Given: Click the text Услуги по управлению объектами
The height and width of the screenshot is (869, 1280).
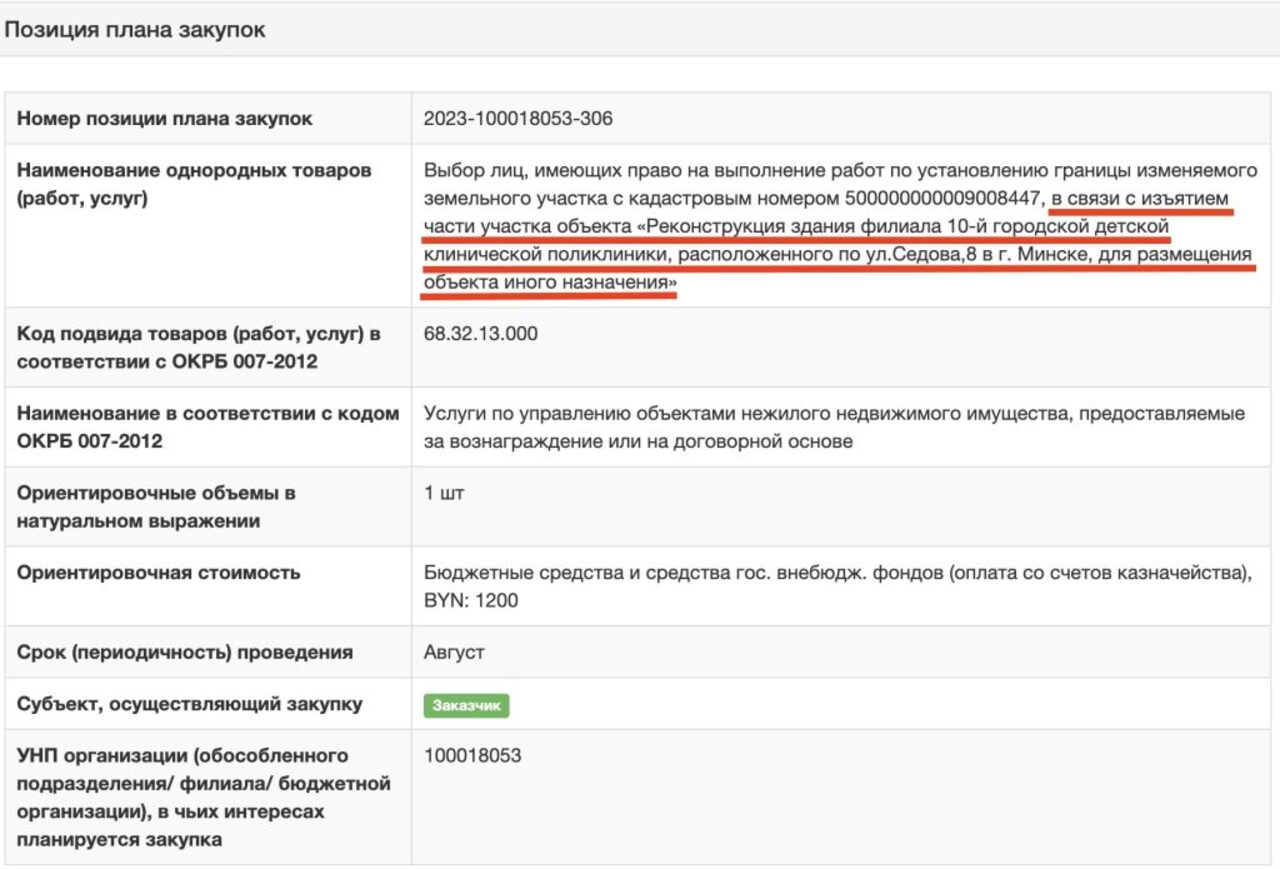Looking at the screenshot, I should (x=834, y=427).
